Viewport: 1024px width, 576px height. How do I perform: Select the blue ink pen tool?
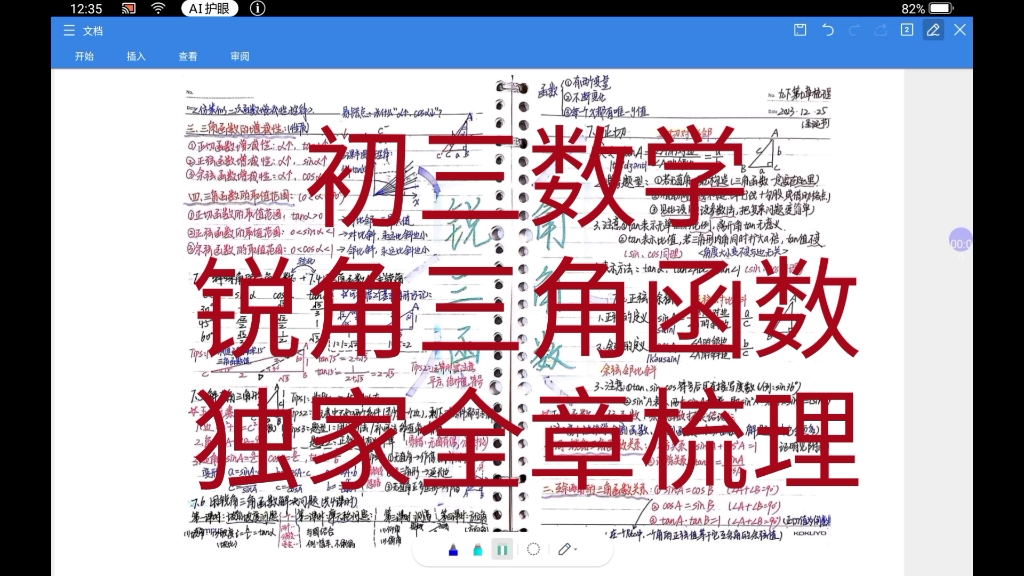453,549
